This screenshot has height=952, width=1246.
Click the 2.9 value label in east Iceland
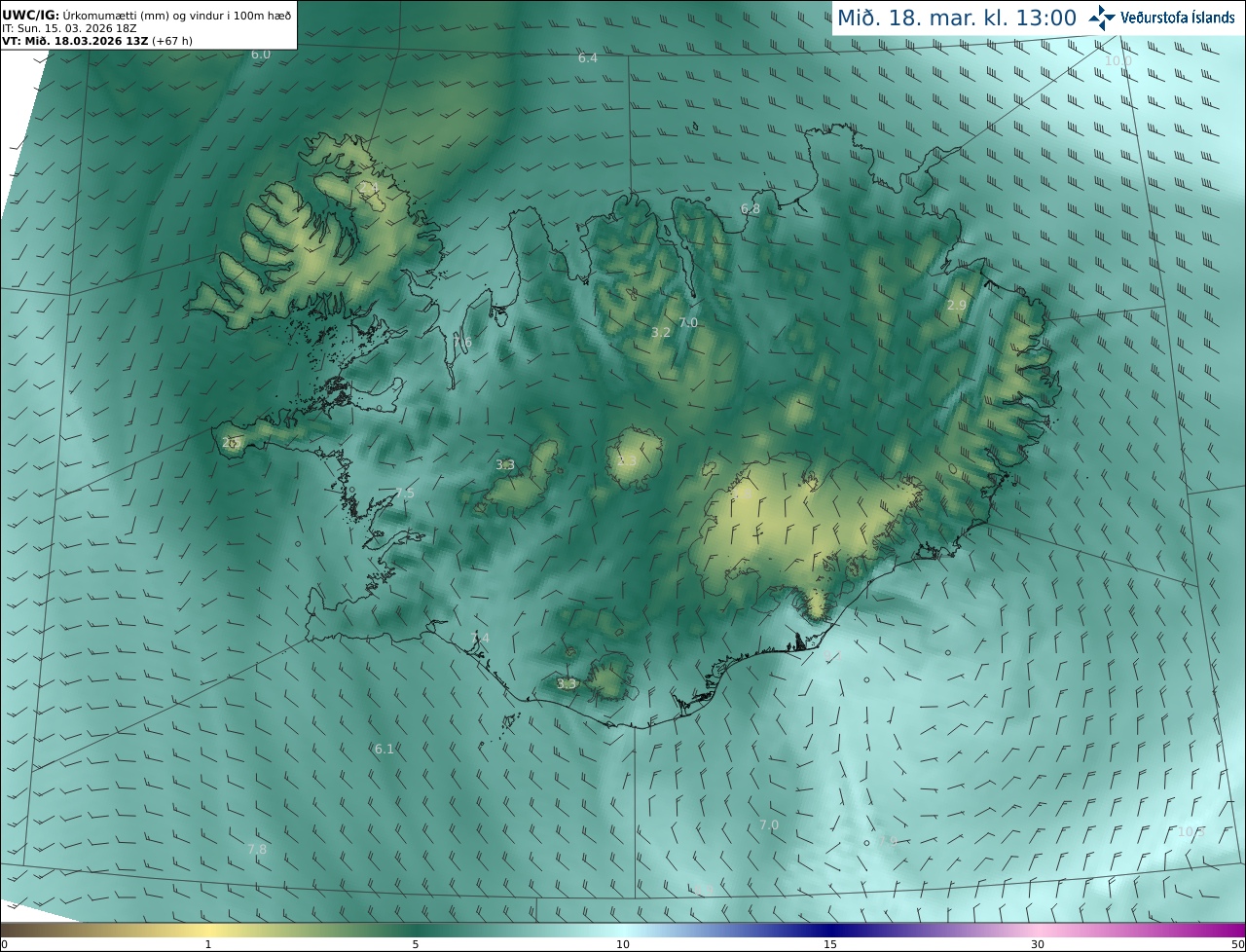point(957,305)
